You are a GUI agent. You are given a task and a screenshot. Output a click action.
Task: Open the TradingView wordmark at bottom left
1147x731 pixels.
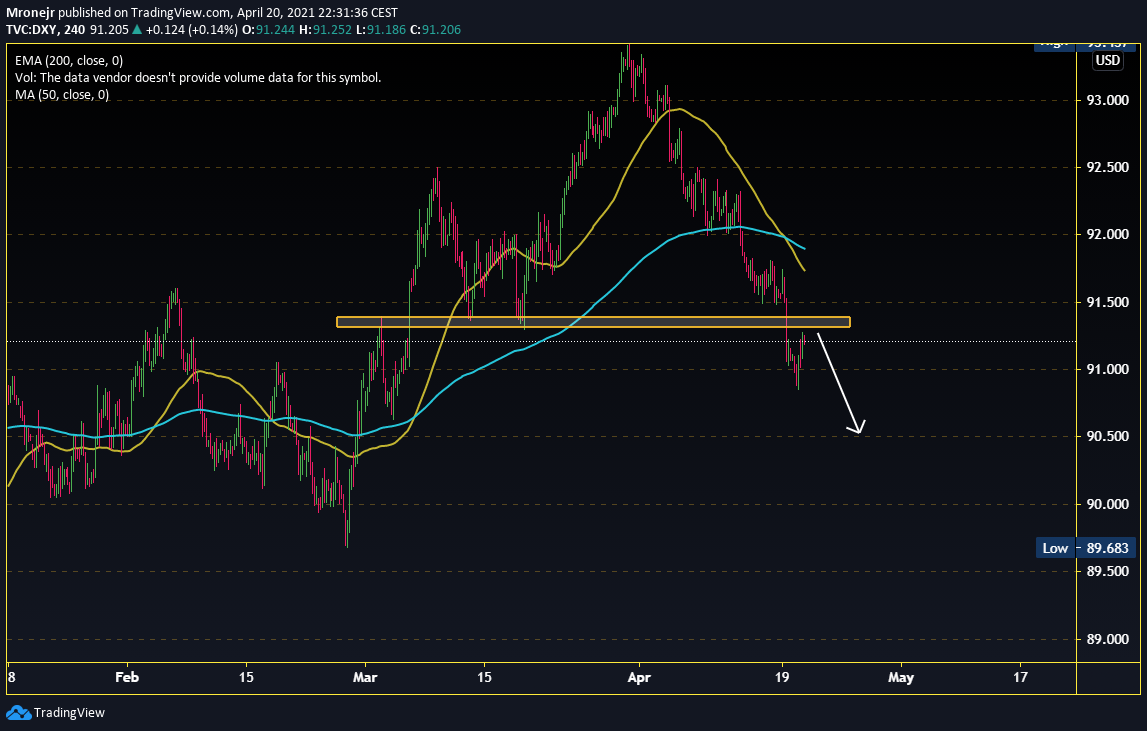[x=69, y=713]
